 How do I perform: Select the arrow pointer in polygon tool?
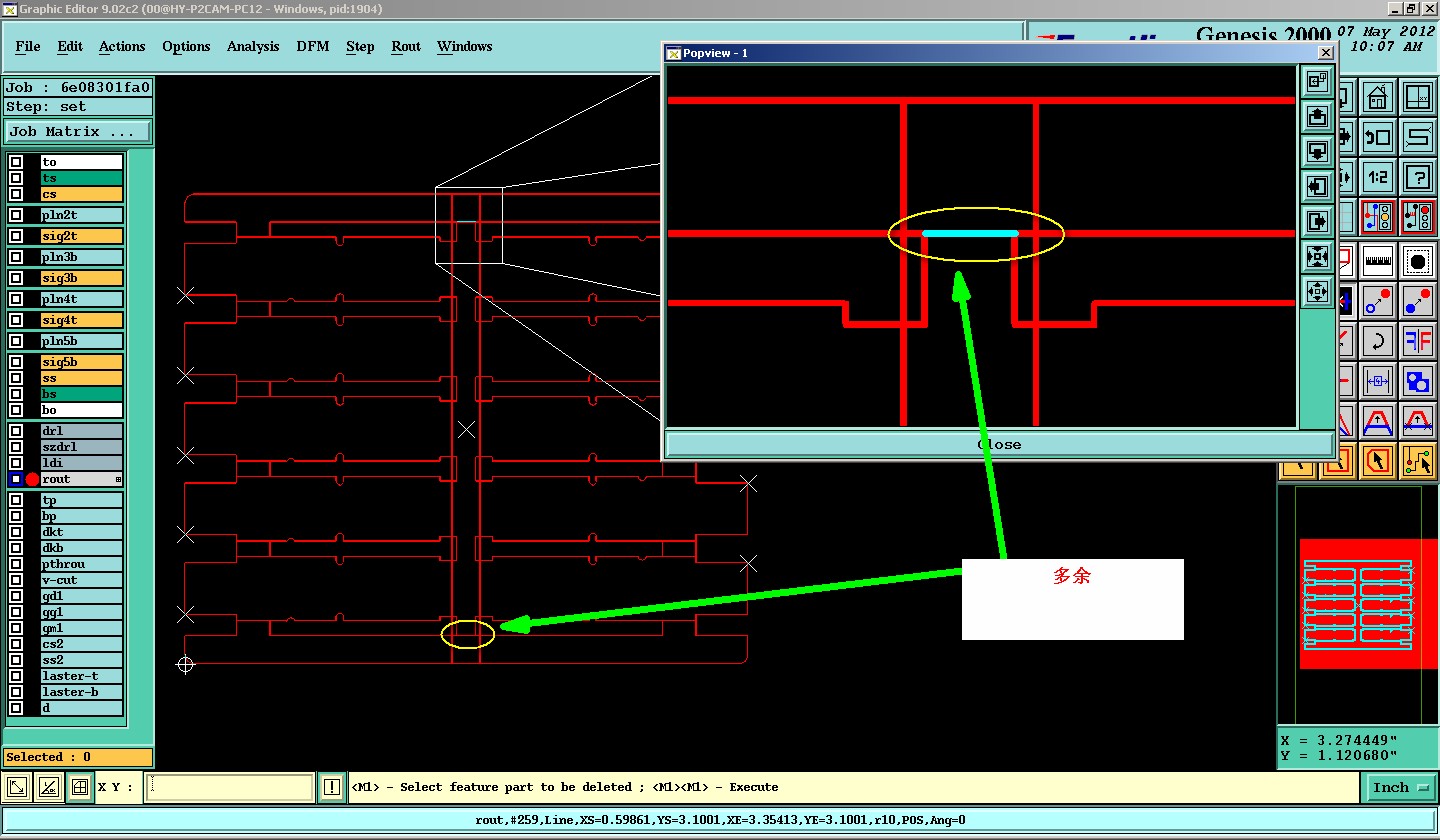coord(1378,460)
